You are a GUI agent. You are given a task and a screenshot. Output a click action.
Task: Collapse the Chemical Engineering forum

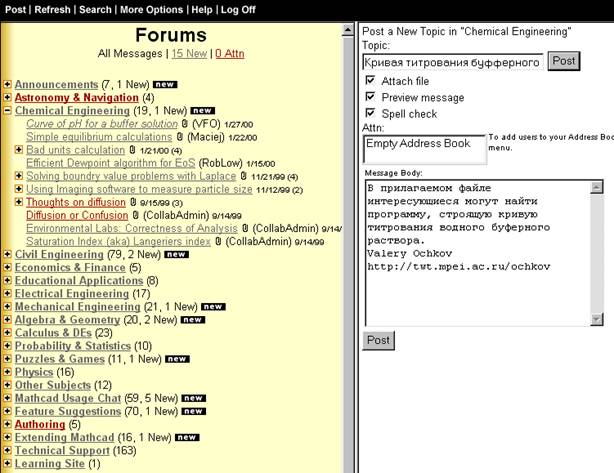point(7,110)
